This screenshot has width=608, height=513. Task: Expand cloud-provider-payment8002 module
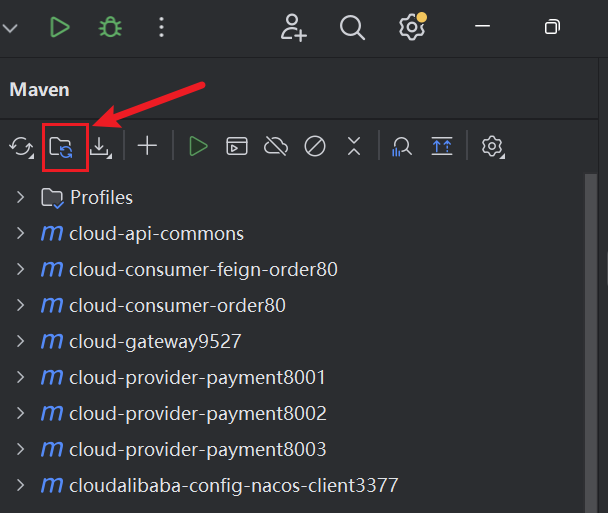coord(21,413)
